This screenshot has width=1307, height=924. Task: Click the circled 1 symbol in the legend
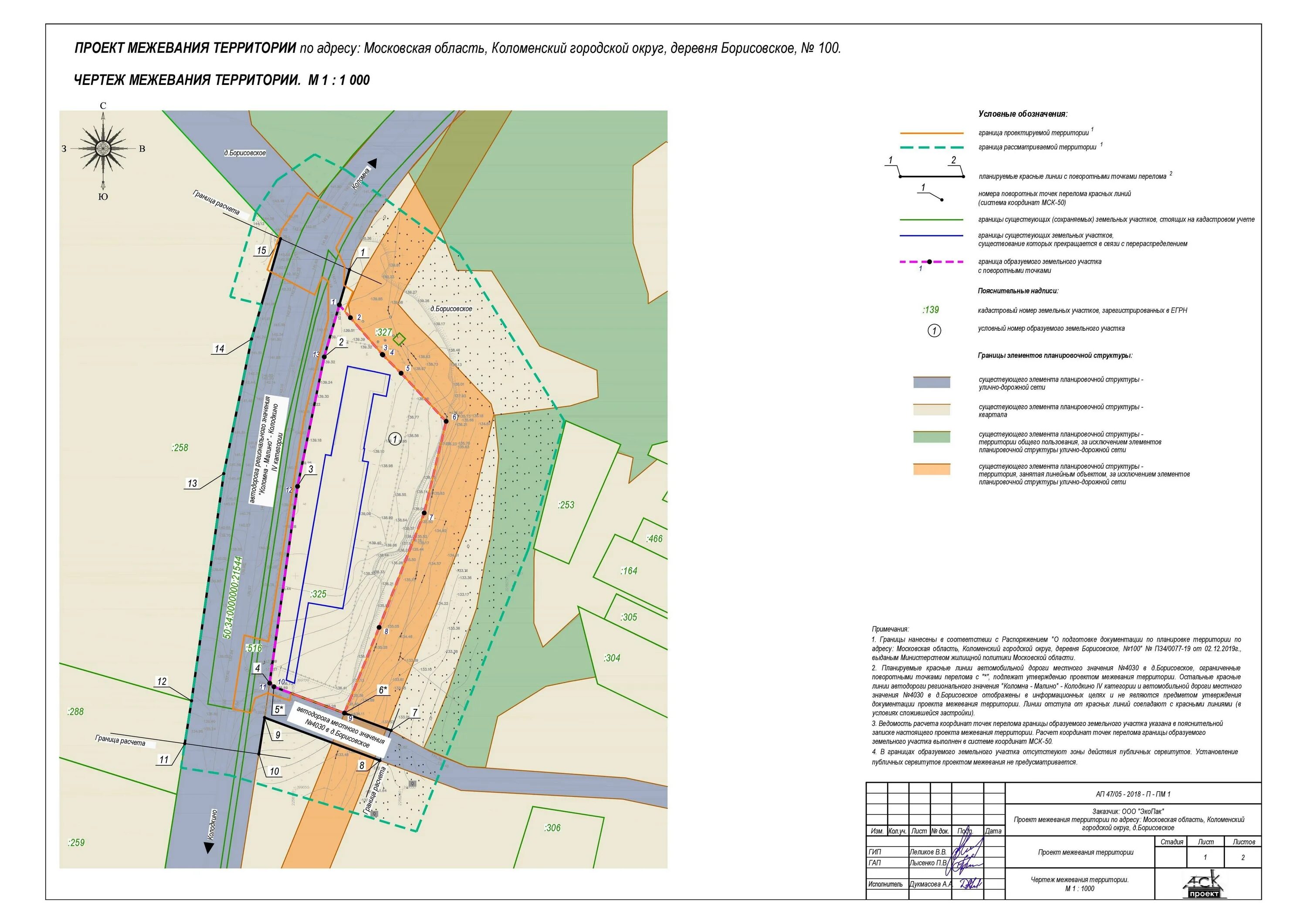coord(934,330)
